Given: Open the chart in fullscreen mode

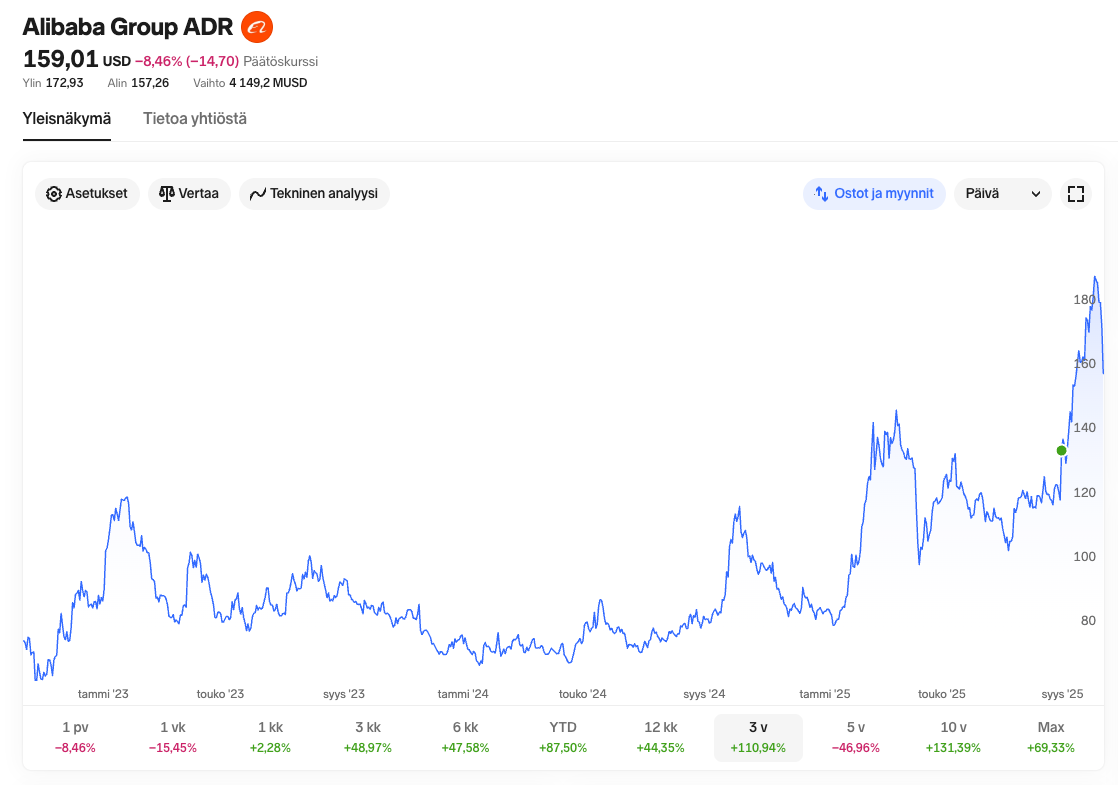Looking at the screenshot, I should (x=1076, y=194).
